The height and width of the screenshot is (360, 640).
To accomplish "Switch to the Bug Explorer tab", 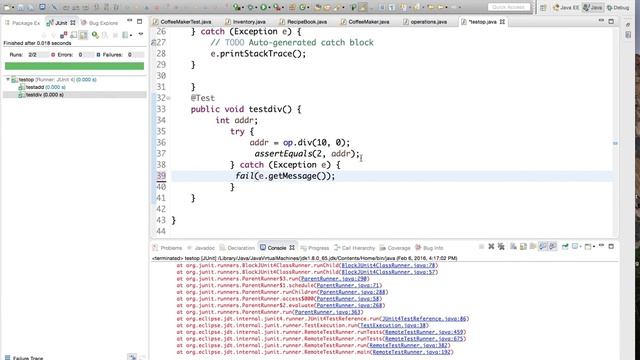I will 99,23.
